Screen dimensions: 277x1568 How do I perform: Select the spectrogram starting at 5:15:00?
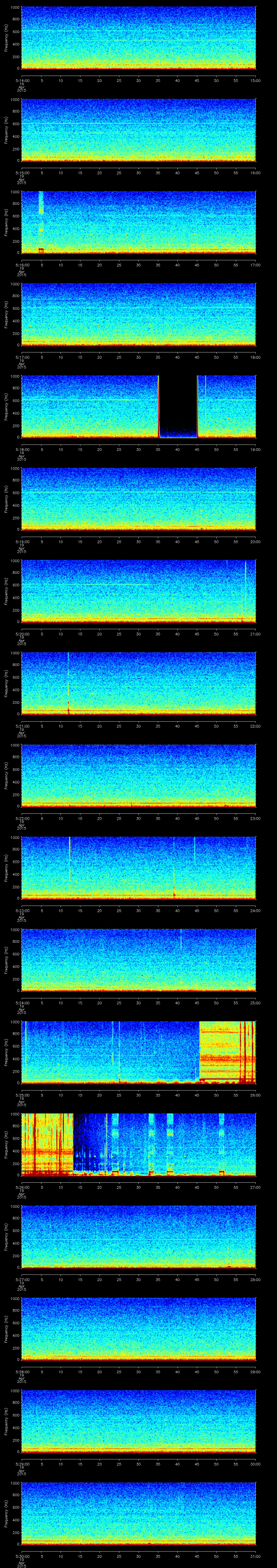point(138,130)
